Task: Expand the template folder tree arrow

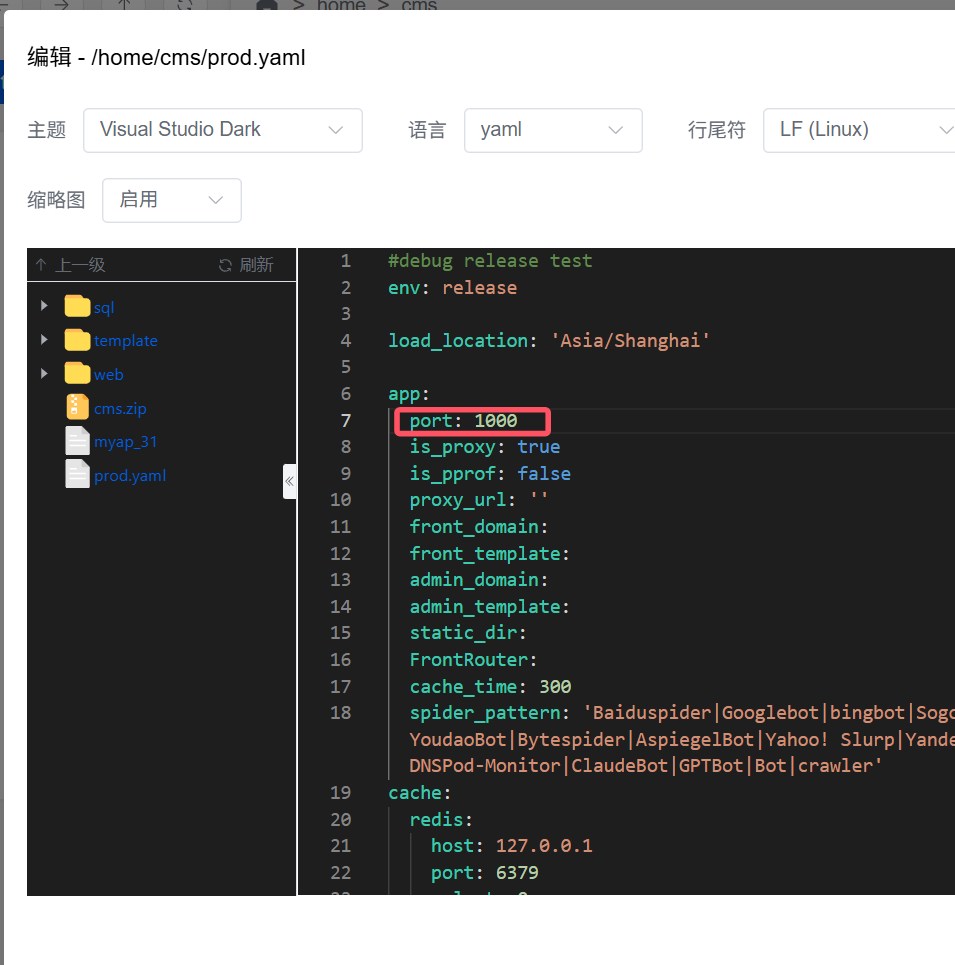Action: coord(44,340)
